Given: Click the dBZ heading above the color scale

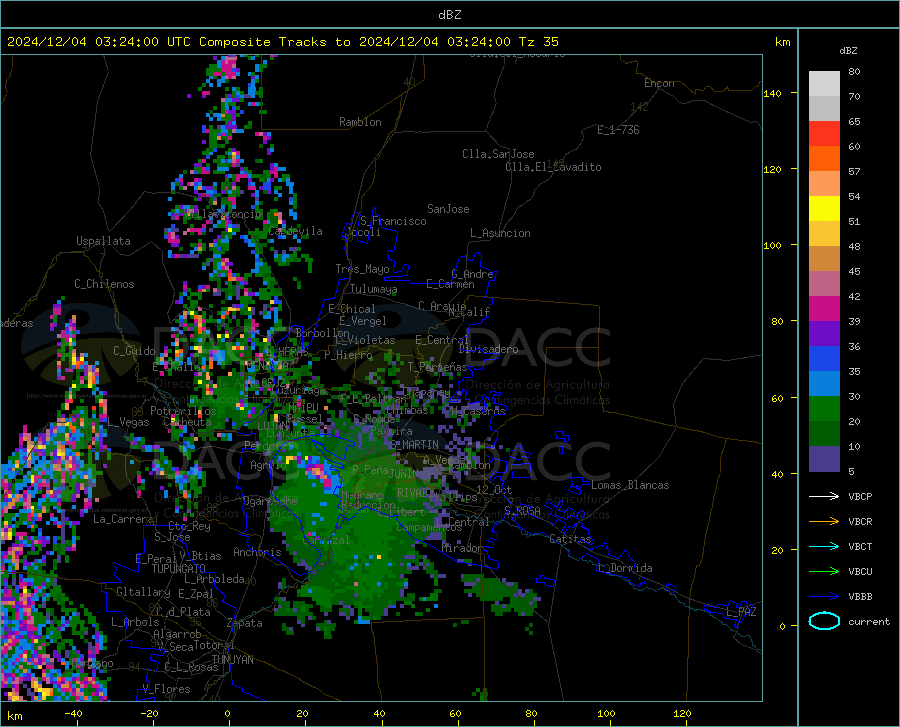Looking at the screenshot, I should [x=848, y=50].
